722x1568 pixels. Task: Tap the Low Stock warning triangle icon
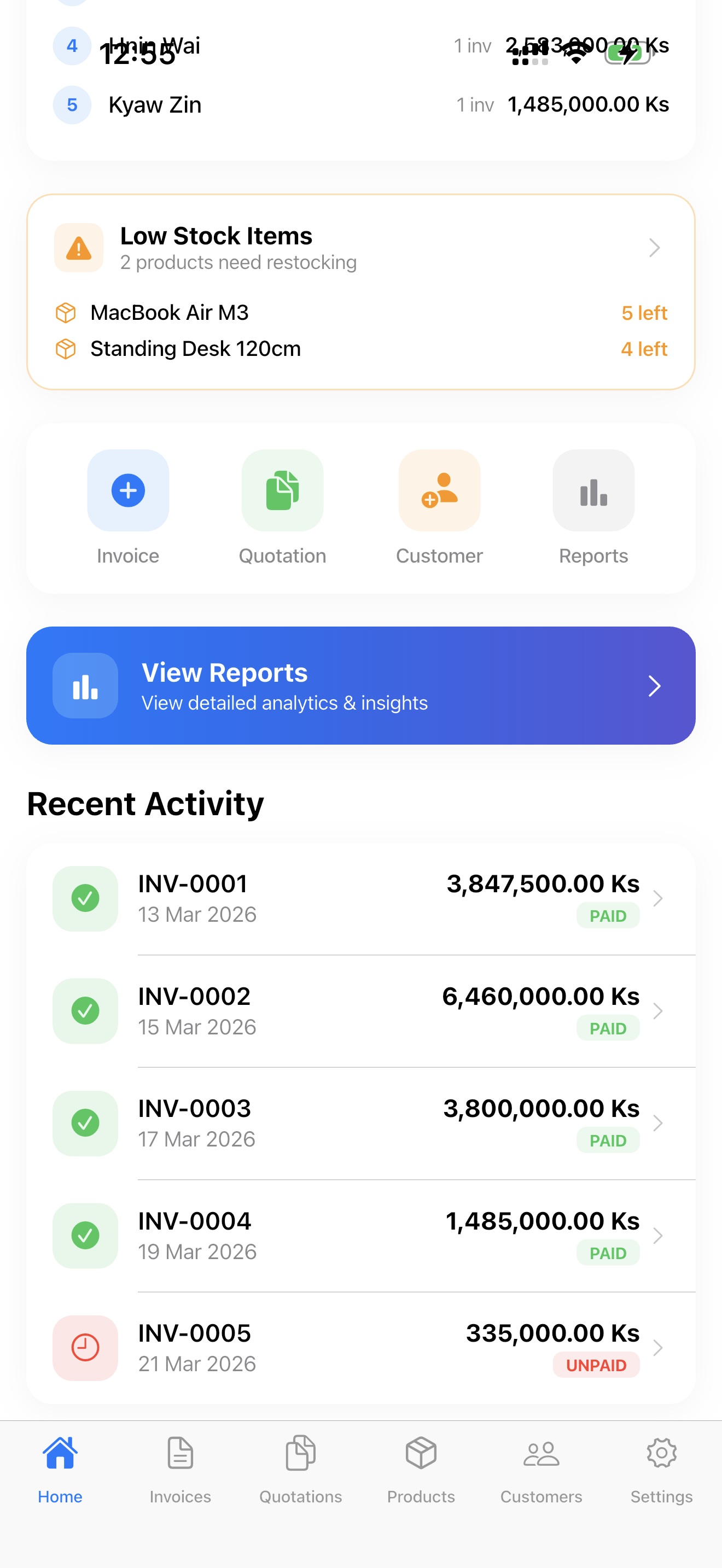79,248
